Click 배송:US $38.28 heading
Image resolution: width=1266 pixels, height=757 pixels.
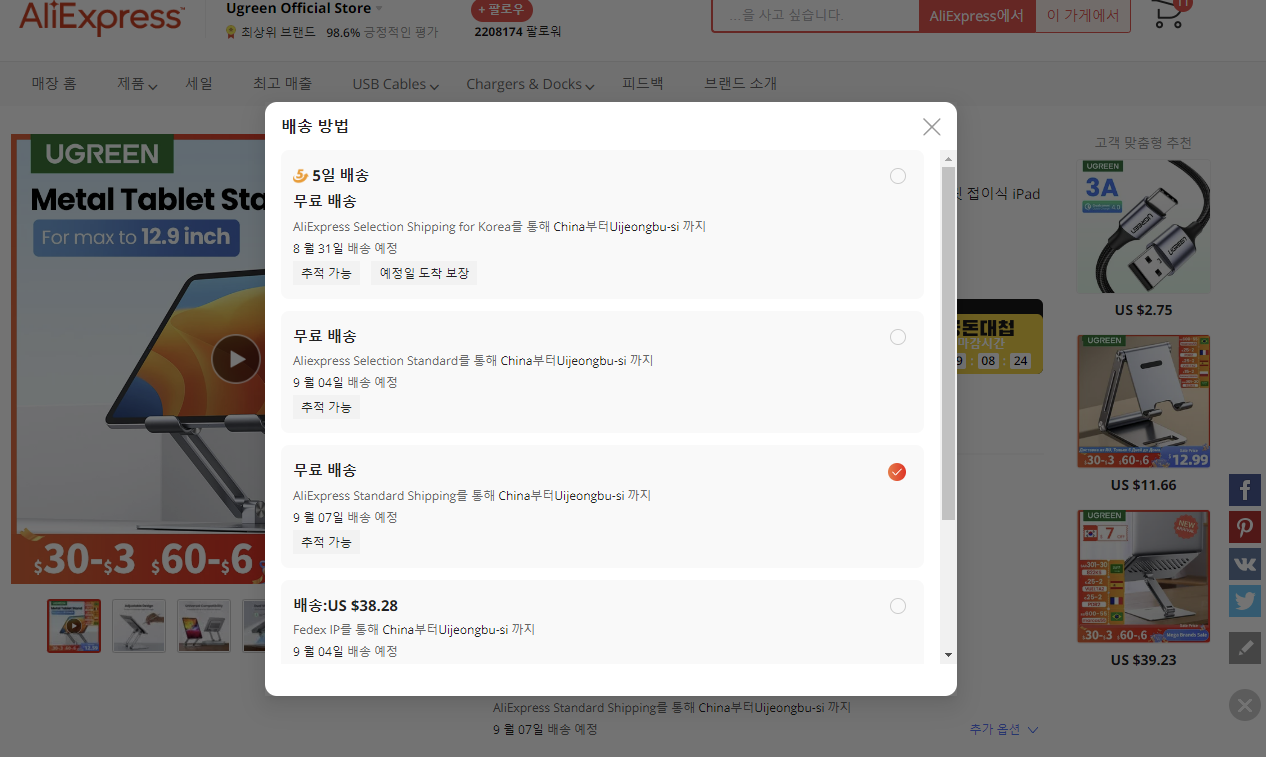coord(346,605)
